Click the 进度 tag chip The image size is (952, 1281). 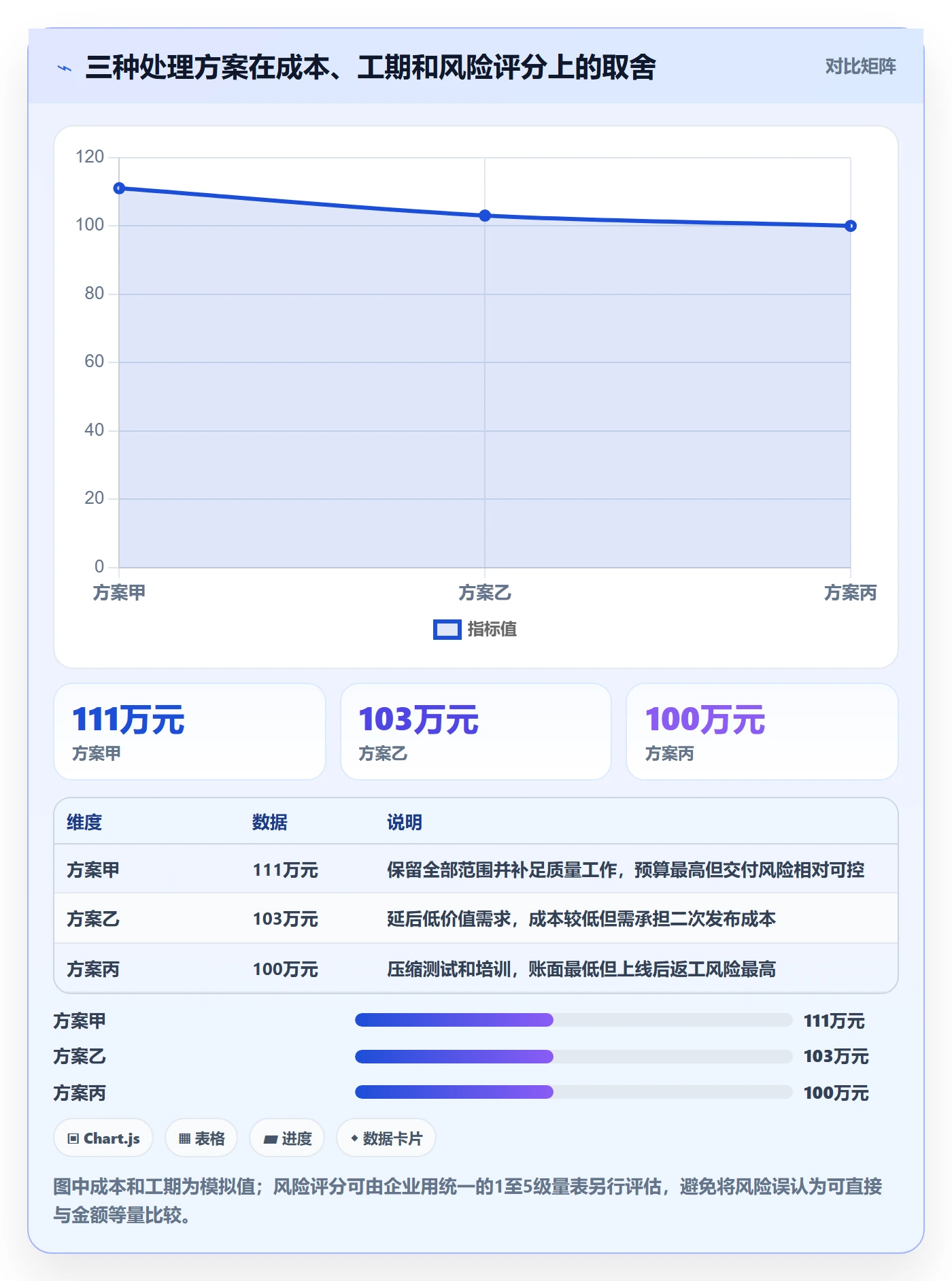click(287, 1138)
